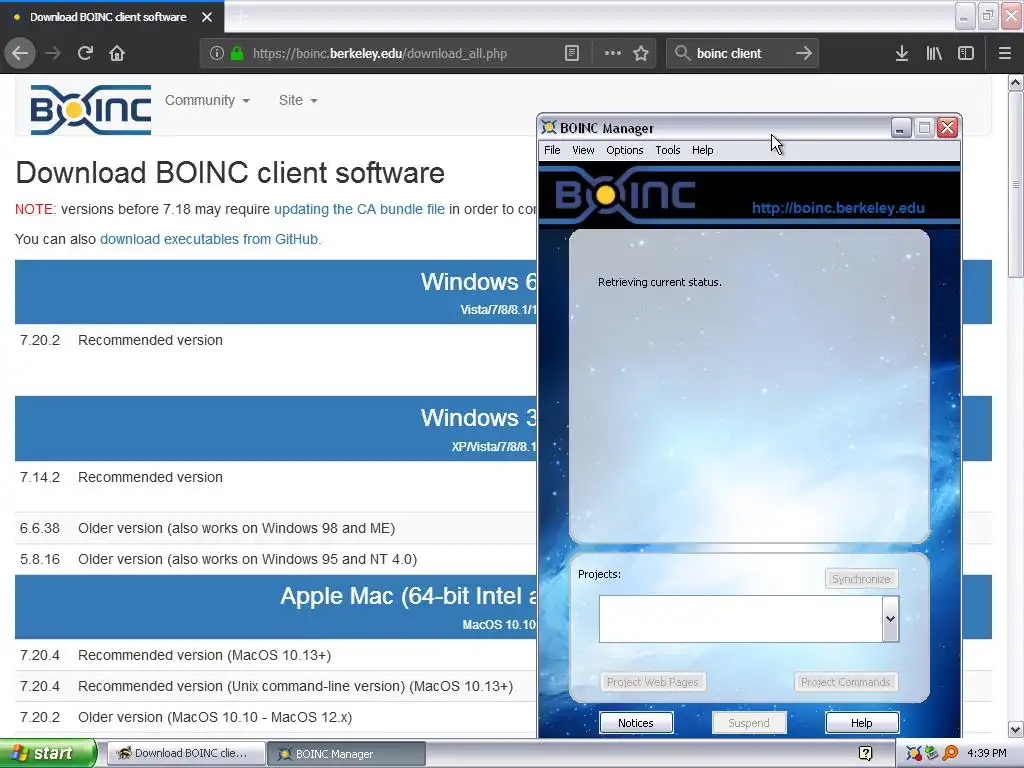Click the BOINC tray icon in system tray
Image resolution: width=1024 pixels, height=768 pixels.
913,753
